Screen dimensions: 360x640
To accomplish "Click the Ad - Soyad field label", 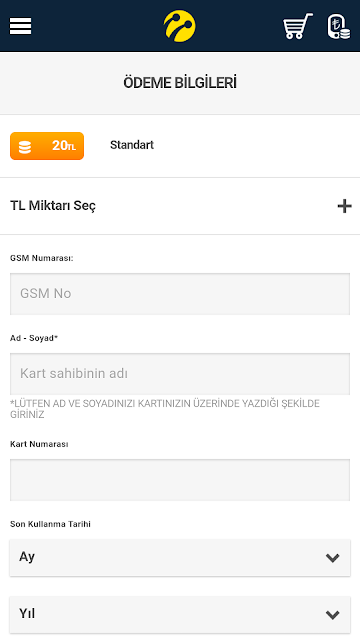I will pyautogui.click(x=34, y=338).
